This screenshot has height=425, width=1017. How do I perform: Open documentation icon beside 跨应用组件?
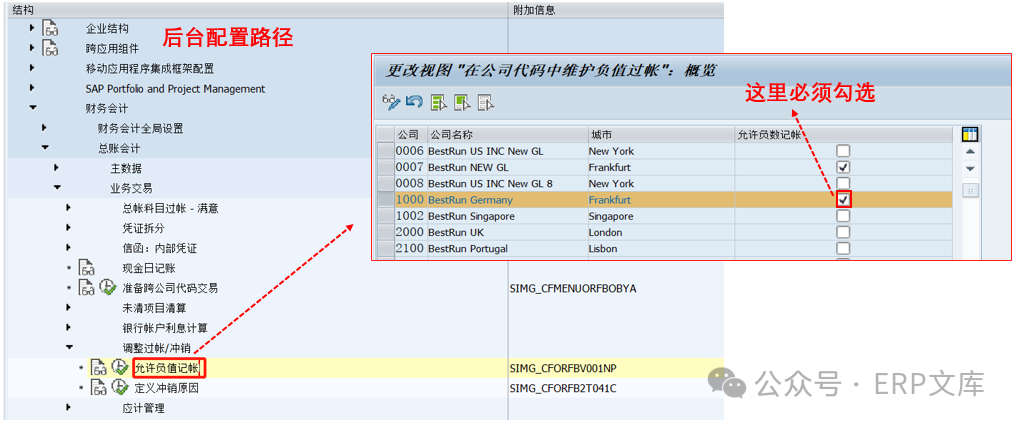coord(51,48)
